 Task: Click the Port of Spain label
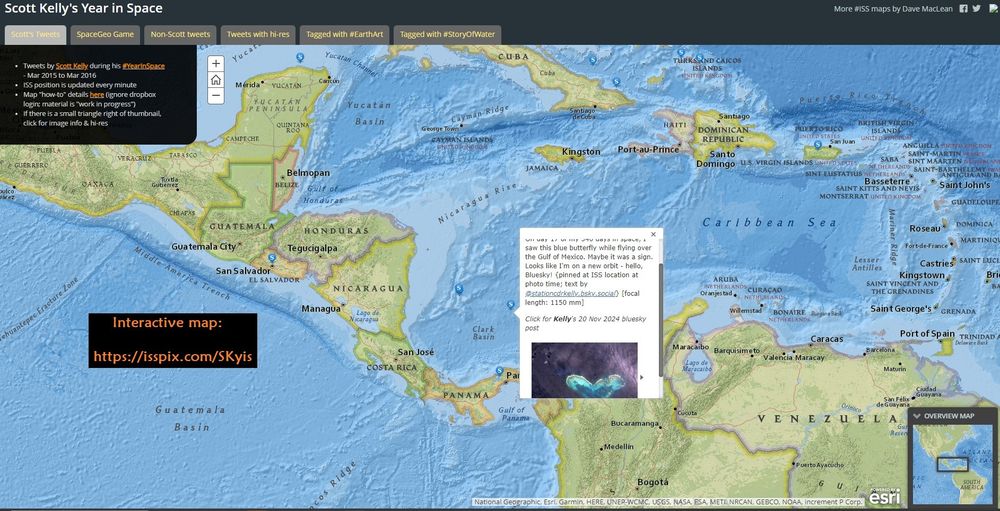[x=927, y=334]
